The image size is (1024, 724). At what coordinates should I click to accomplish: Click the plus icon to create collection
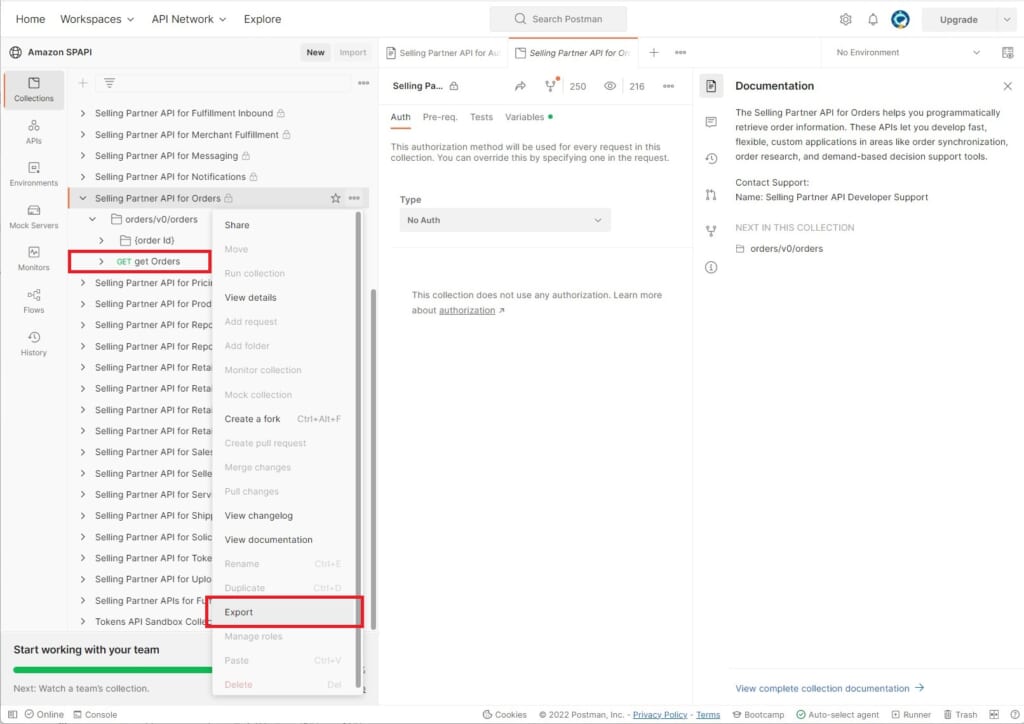[x=83, y=83]
